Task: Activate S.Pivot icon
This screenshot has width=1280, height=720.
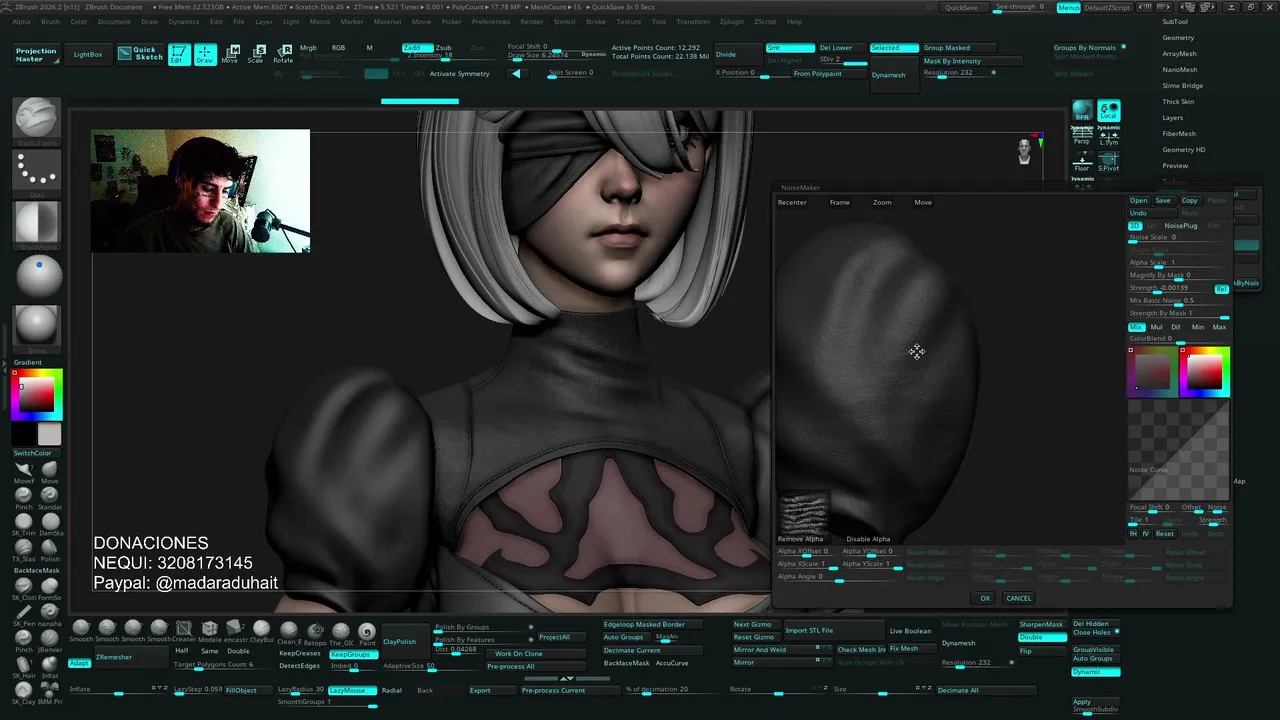Action: (1108, 162)
